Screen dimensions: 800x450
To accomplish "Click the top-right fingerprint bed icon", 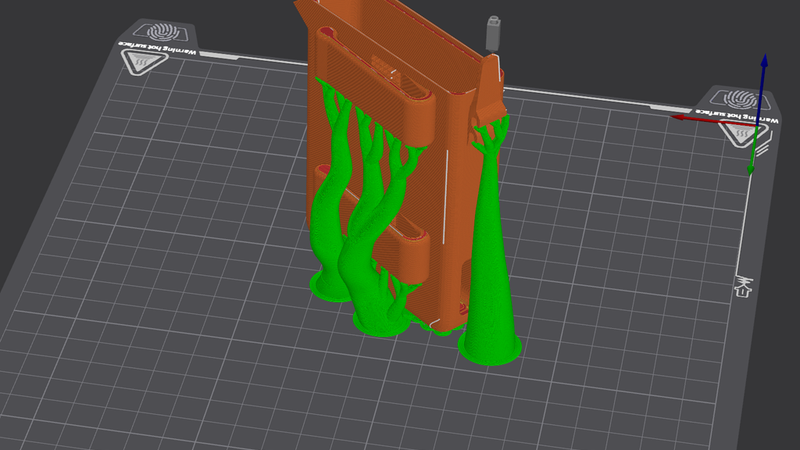I will (x=739, y=99).
